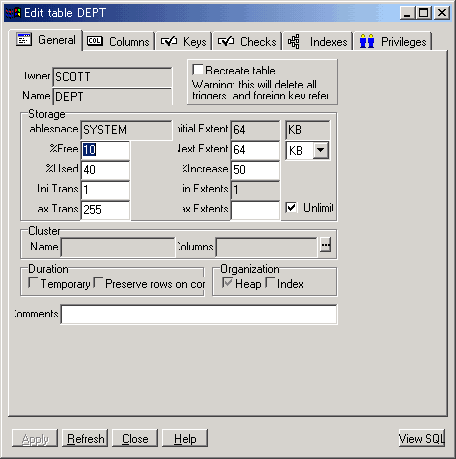This screenshot has height=459, width=456.
Task: Click the tree icon on Indexes tab
Action: click(x=294, y=42)
